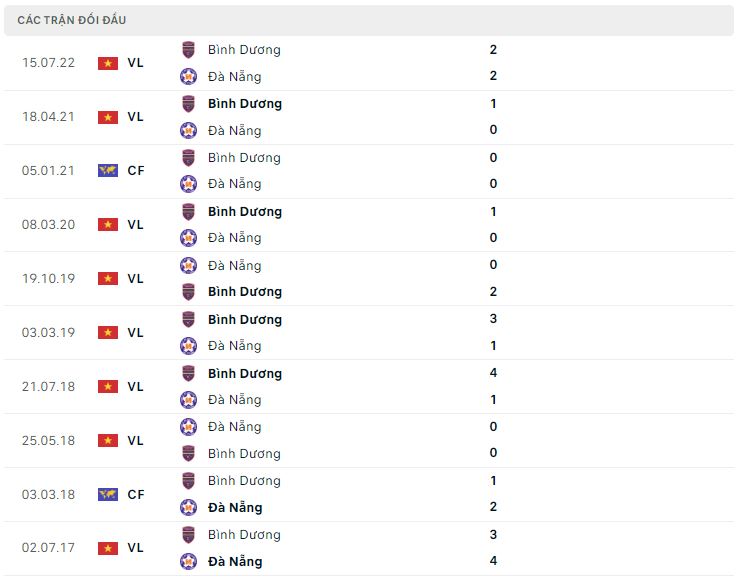Click Bình Dương crest in 03.03.19 match
Viewport: 741px width, 585px height.
click(188, 319)
